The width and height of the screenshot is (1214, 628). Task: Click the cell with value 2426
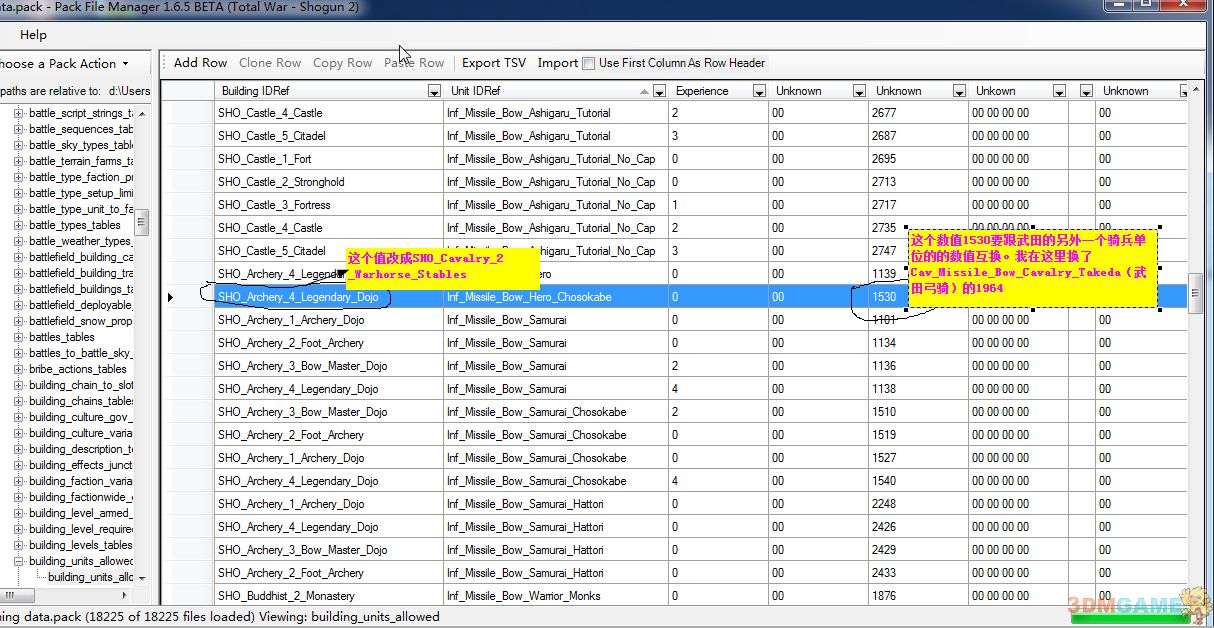(918, 527)
